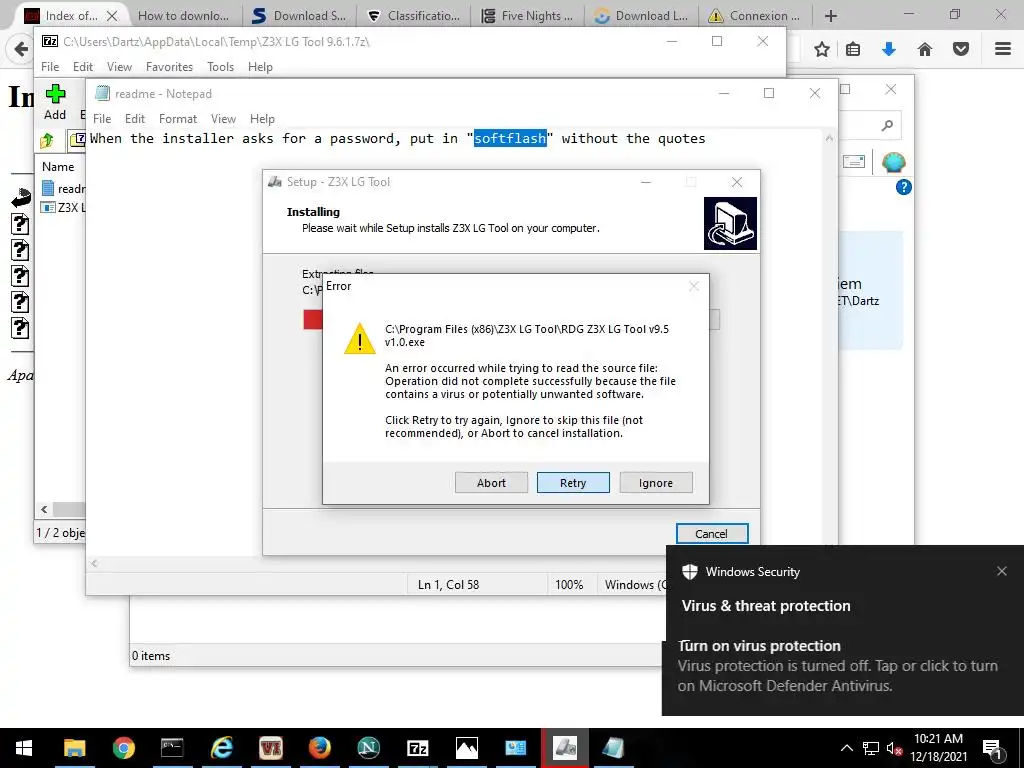This screenshot has width=1024, height=768.
Task: Click Cancel in the Setup window
Action: pyautogui.click(x=712, y=534)
